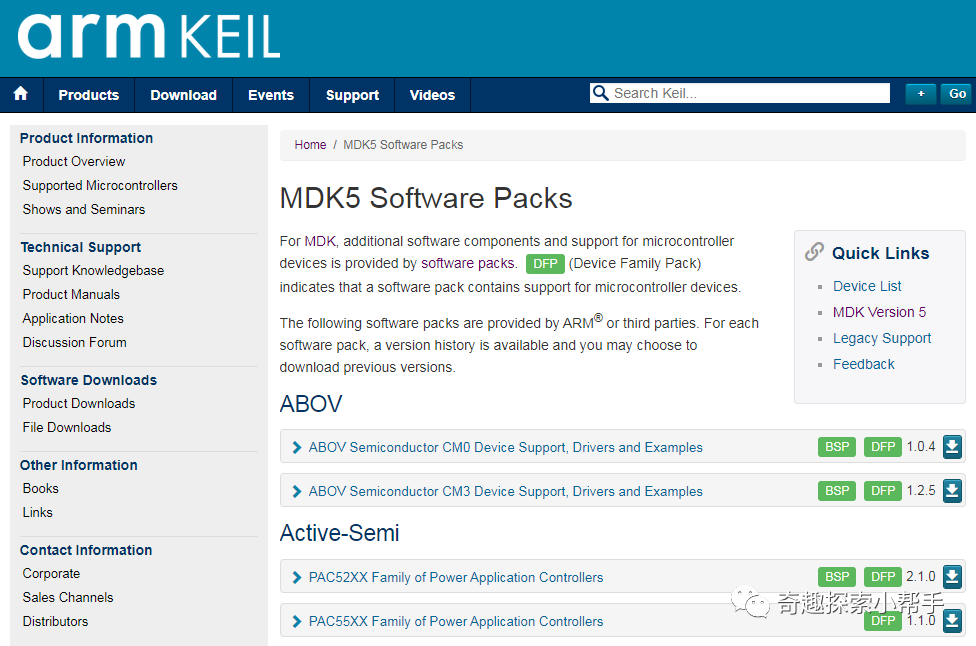976x646 pixels.
Task: Open Shows and Seminars in sidebar
Action: 83,210
